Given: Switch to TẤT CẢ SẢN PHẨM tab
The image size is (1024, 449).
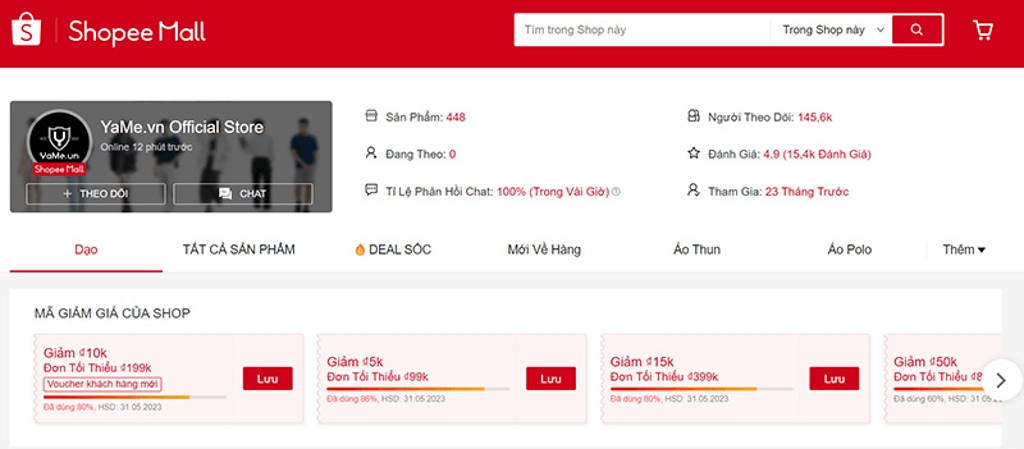Looking at the screenshot, I should pos(239,249).
